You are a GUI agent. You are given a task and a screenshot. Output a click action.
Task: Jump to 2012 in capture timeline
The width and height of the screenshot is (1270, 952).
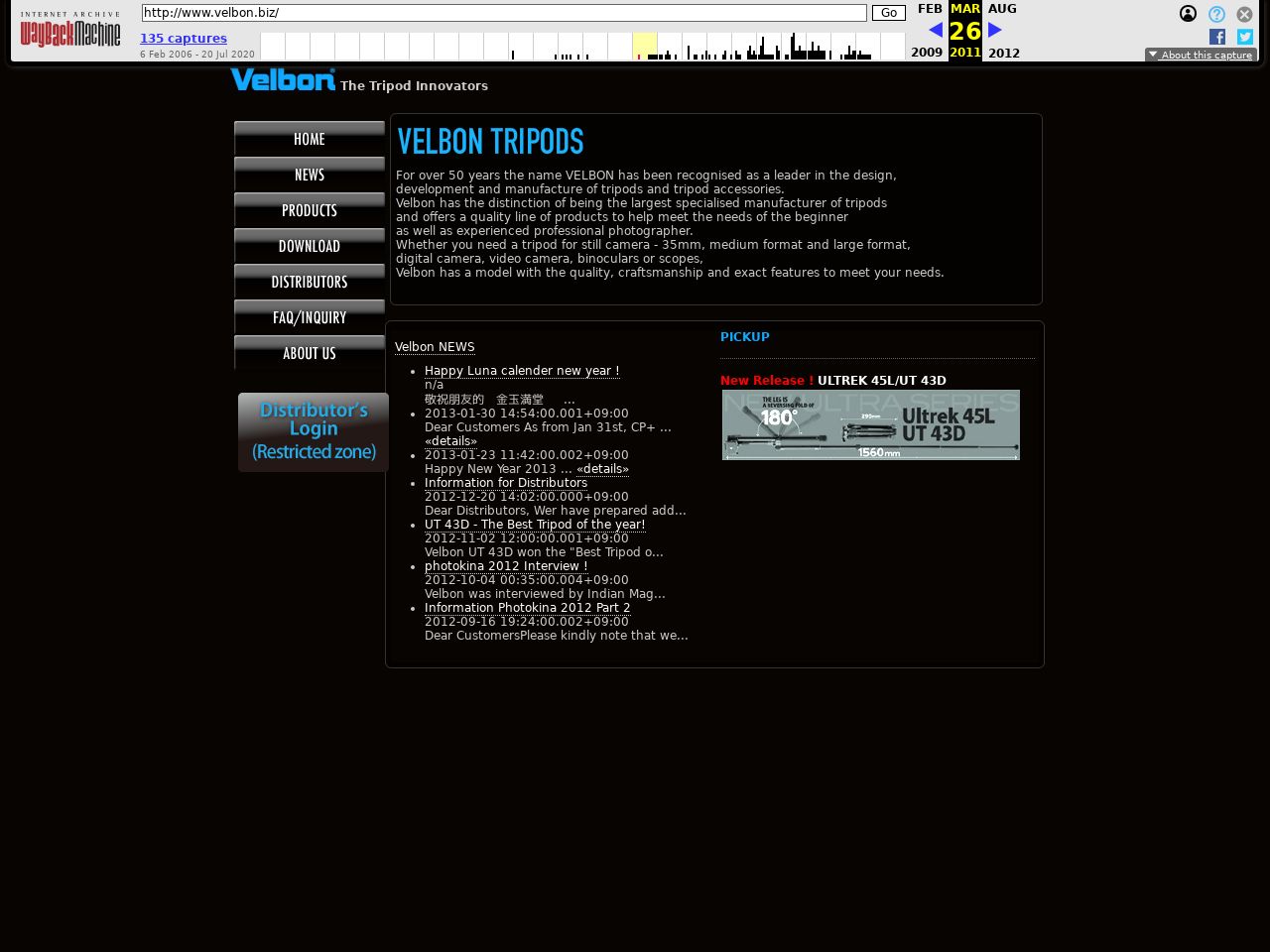click(1003, 53)
